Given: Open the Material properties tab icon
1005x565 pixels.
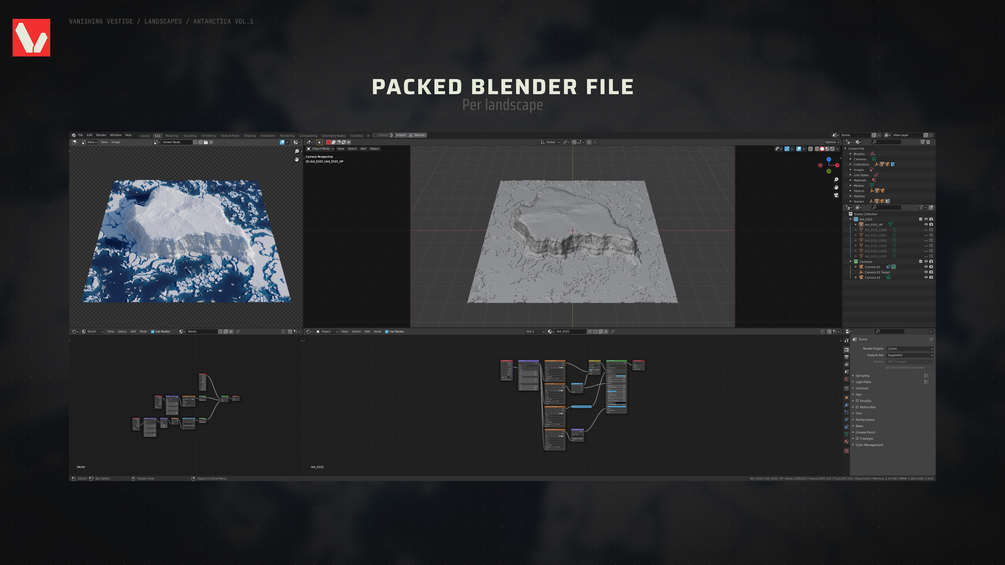Looking at the screenshot, I should point(847,441).
